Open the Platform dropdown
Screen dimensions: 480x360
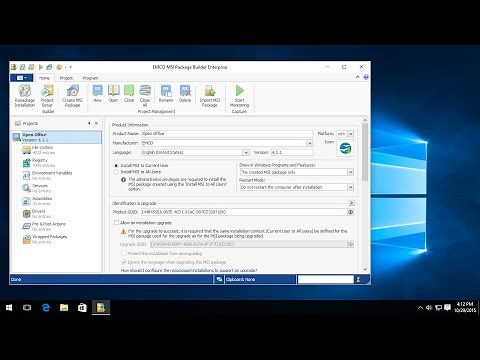[350, 134]
